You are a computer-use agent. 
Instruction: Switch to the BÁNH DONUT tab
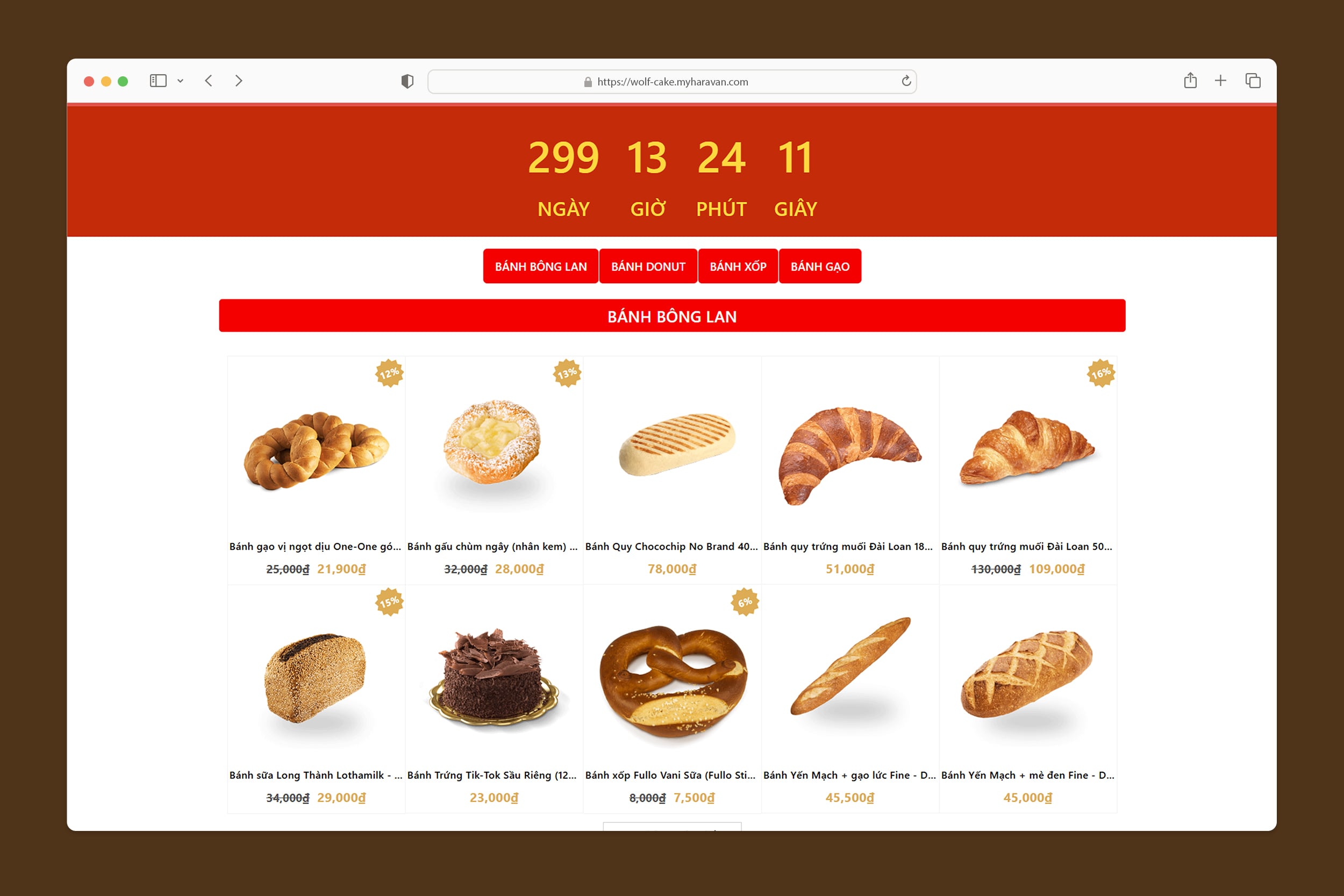648,266
